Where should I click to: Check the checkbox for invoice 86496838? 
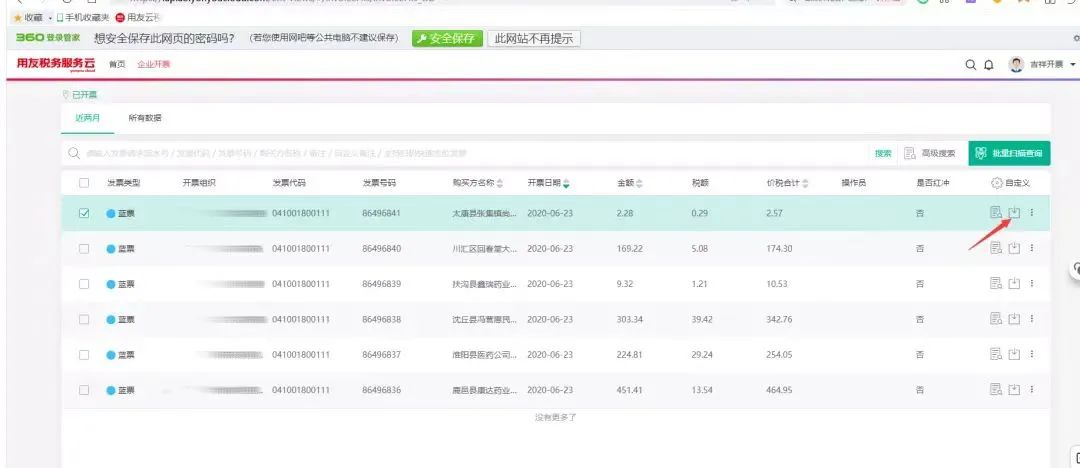click(84, 319)
